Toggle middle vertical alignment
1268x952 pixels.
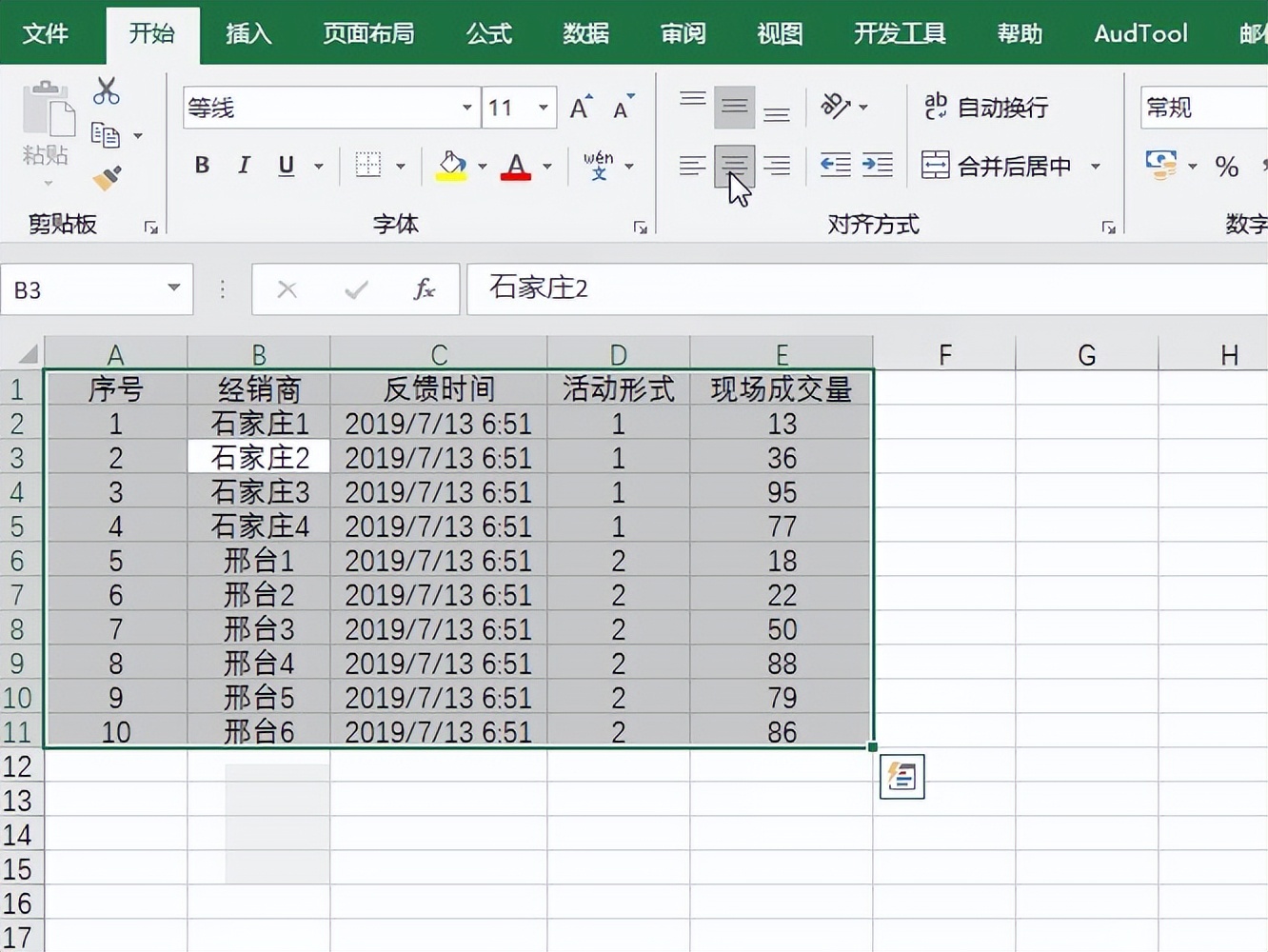click(x=734, y=106)
